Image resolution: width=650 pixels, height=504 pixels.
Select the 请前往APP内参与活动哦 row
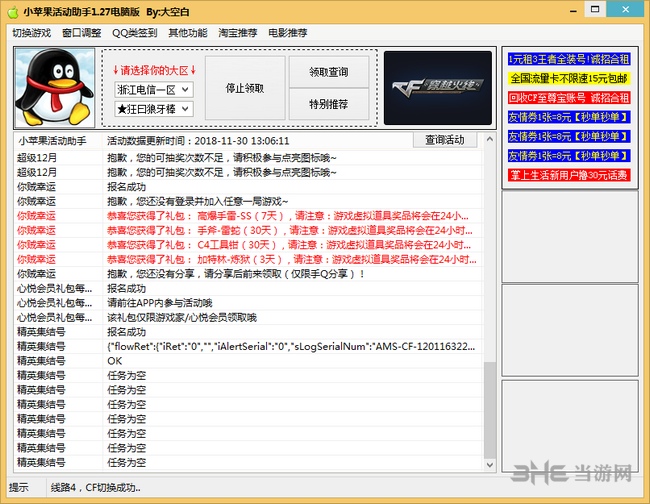pos(248,303)
